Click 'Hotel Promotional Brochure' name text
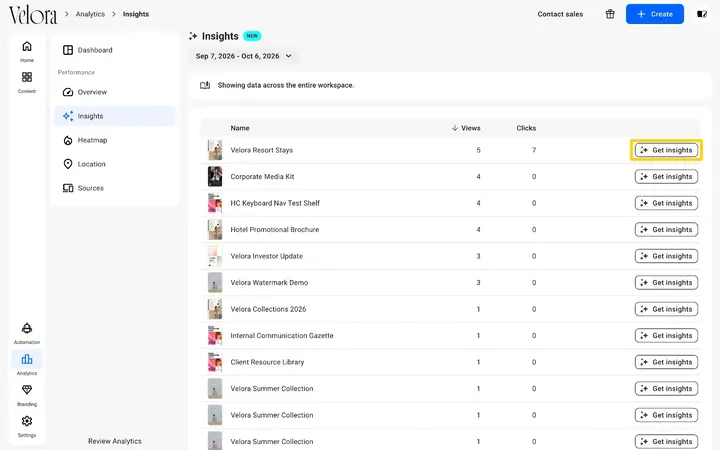720x450 pixels. tap(275, 230)
